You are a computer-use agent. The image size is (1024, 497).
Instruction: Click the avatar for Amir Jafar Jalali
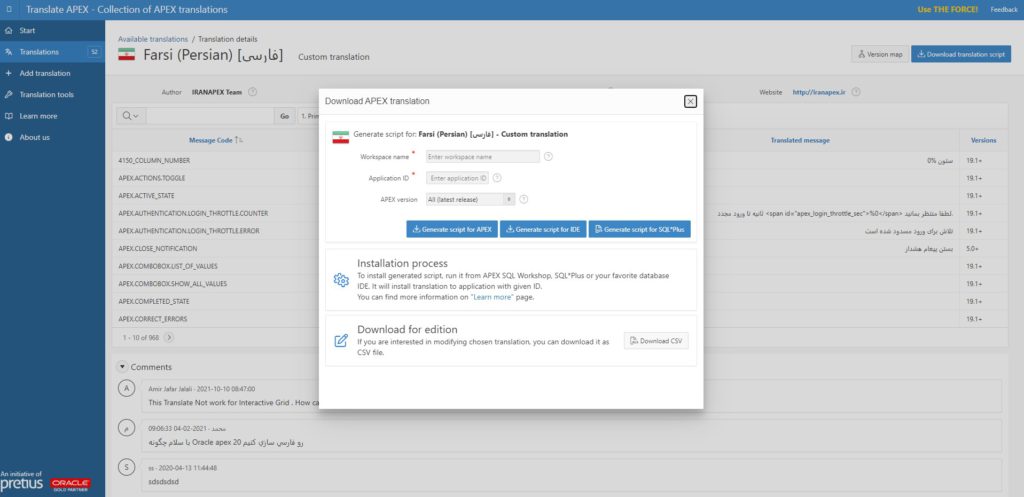[127, 389]
